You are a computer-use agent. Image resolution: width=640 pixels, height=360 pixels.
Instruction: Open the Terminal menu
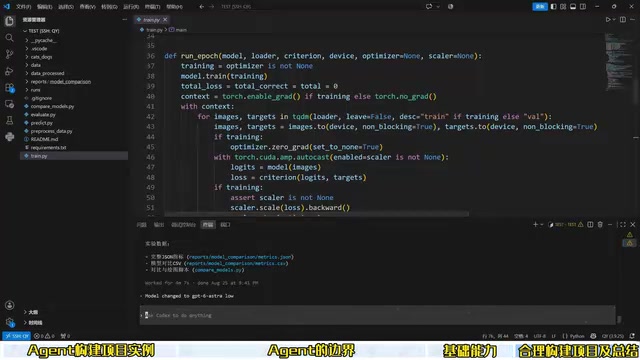(x=153, y=7)
